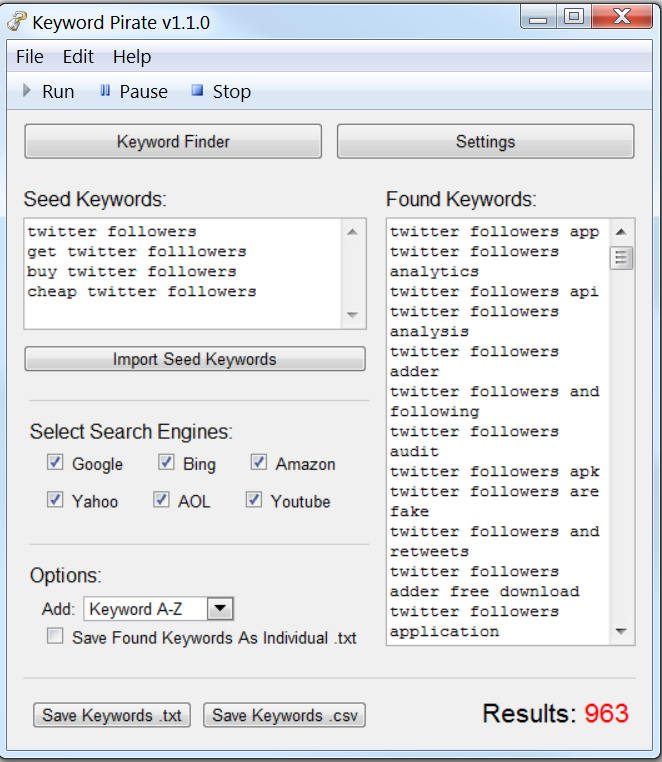Screen dimensions: 662x762
Task: Click Found Keywords scroll down arrow
Action: click(621, 631)
